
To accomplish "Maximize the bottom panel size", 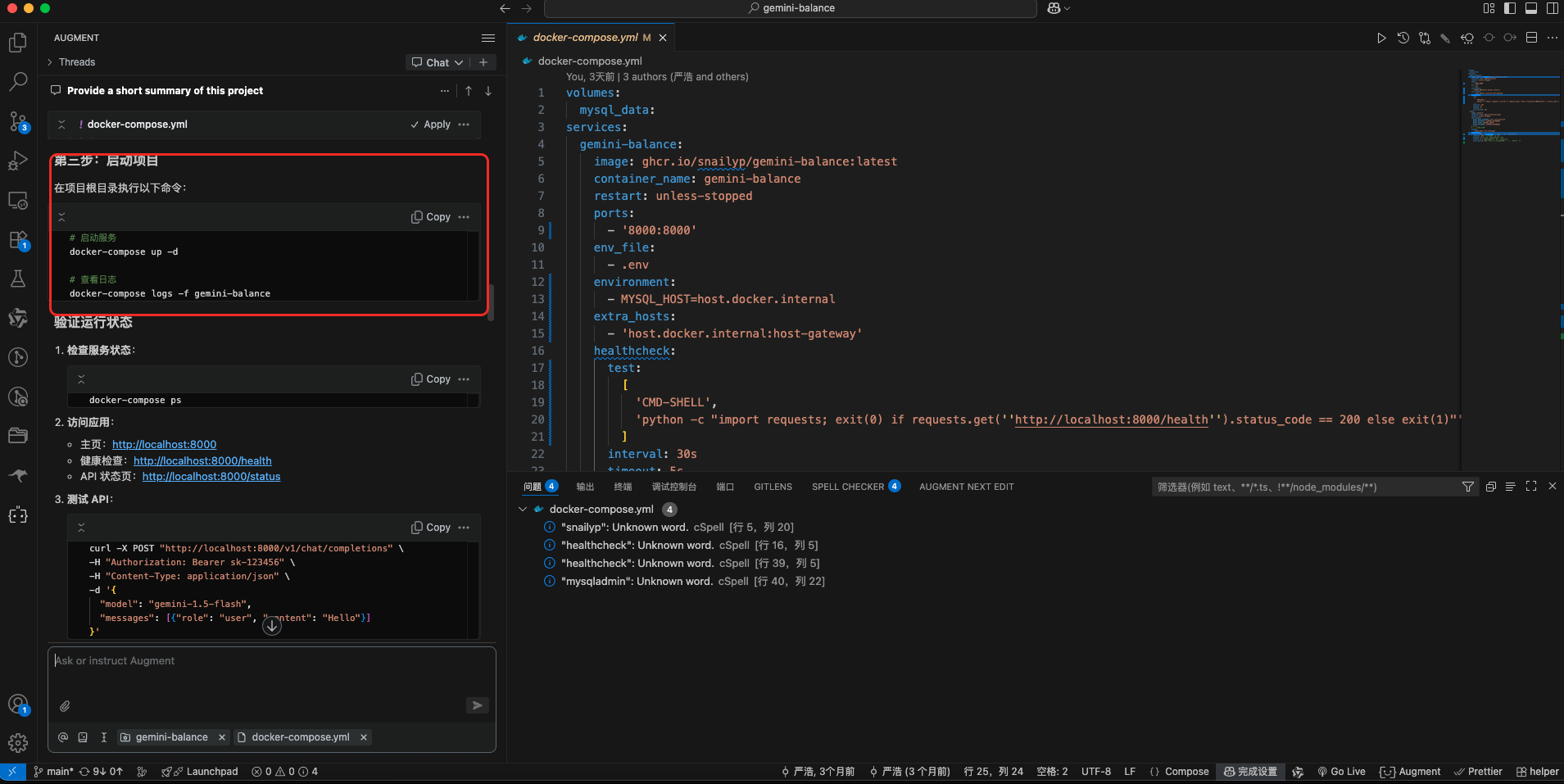I will click(x=1531, y=487).
